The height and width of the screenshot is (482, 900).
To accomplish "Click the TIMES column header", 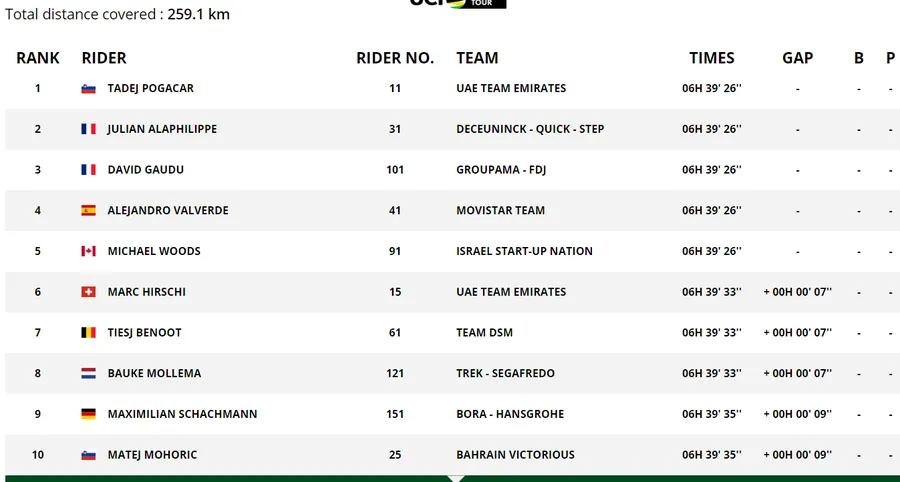I will (711, 58).
